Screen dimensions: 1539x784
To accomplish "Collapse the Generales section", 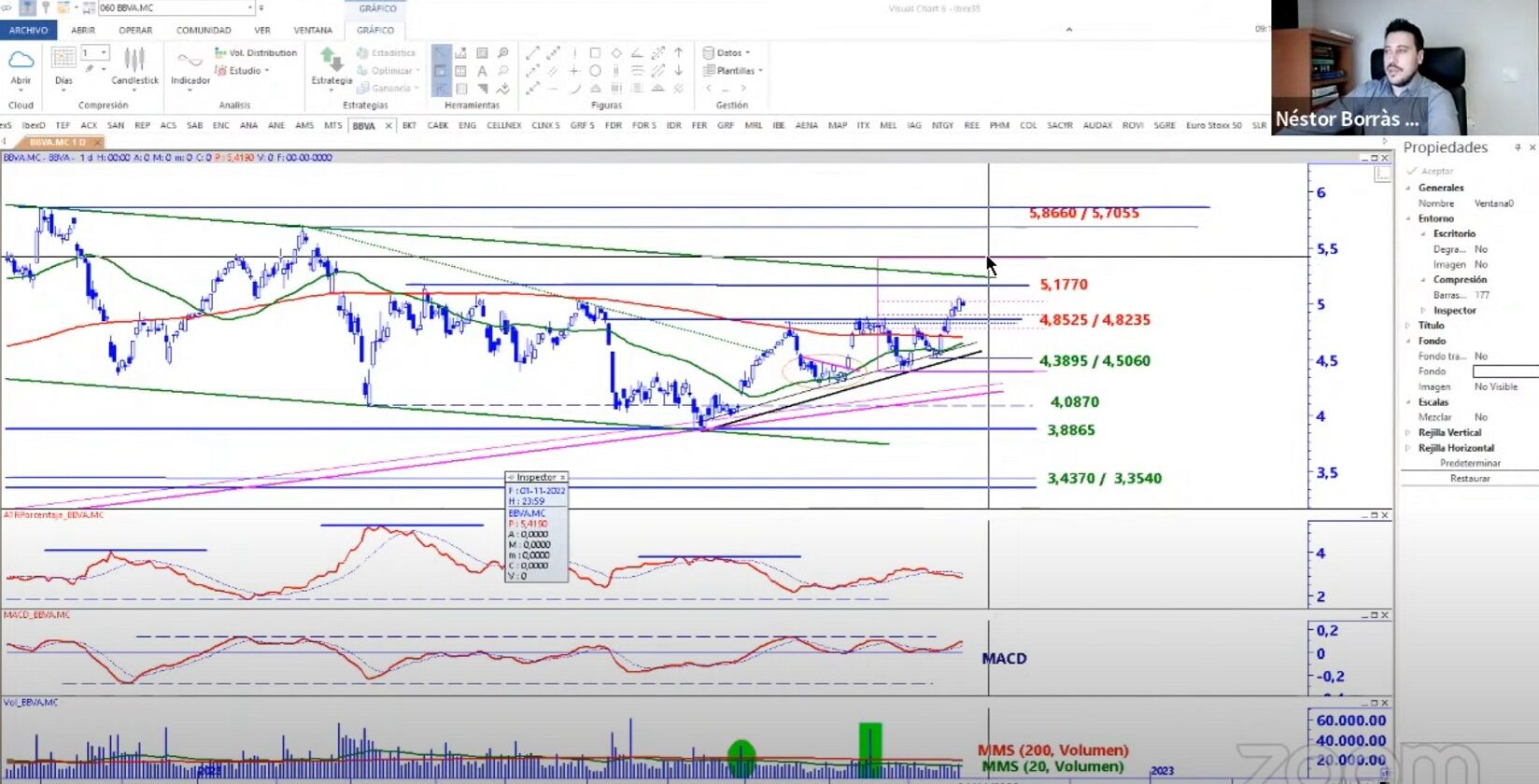I will click(1408, 188).
